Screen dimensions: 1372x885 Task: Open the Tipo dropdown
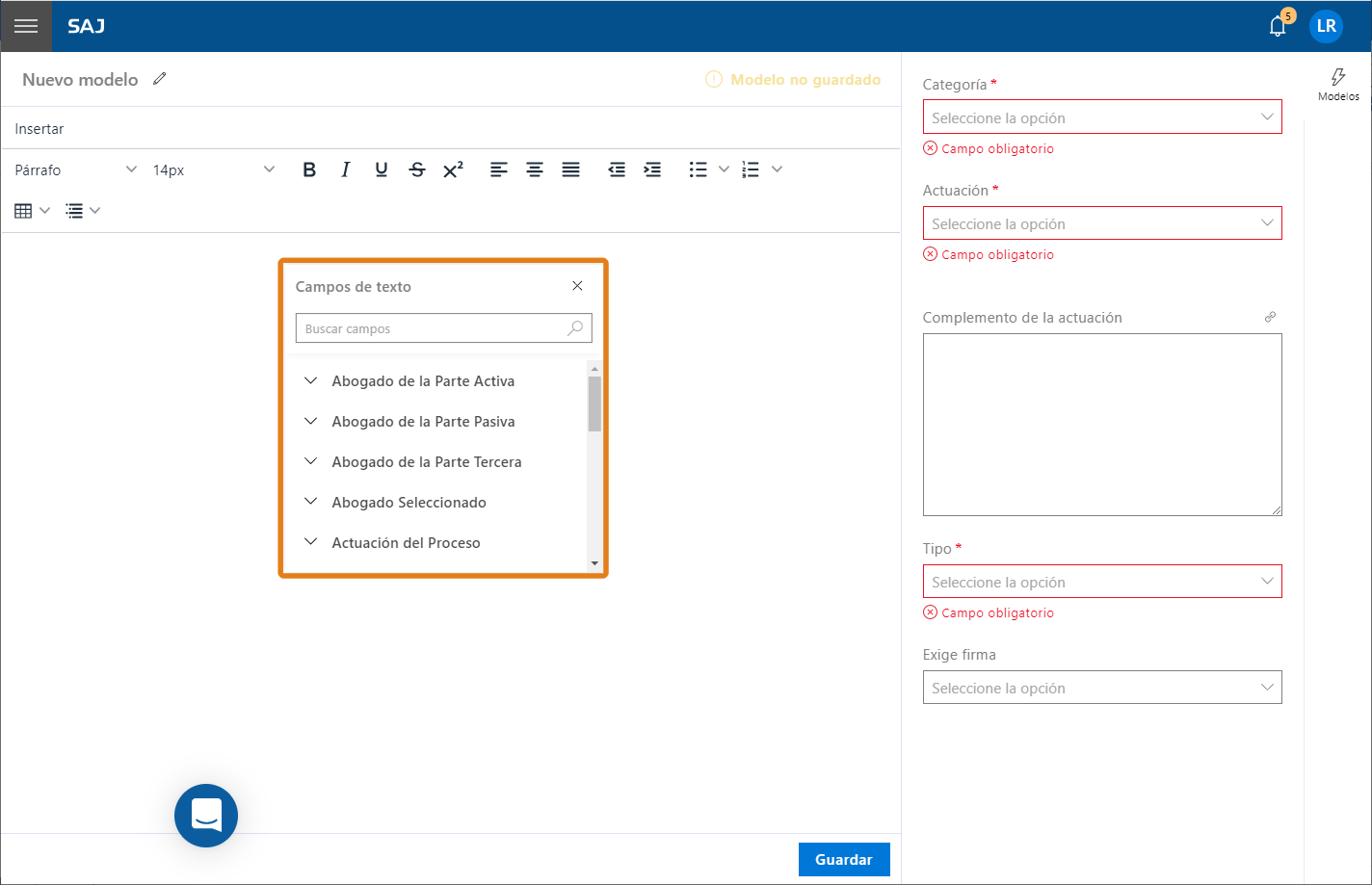pos(1102,582)
